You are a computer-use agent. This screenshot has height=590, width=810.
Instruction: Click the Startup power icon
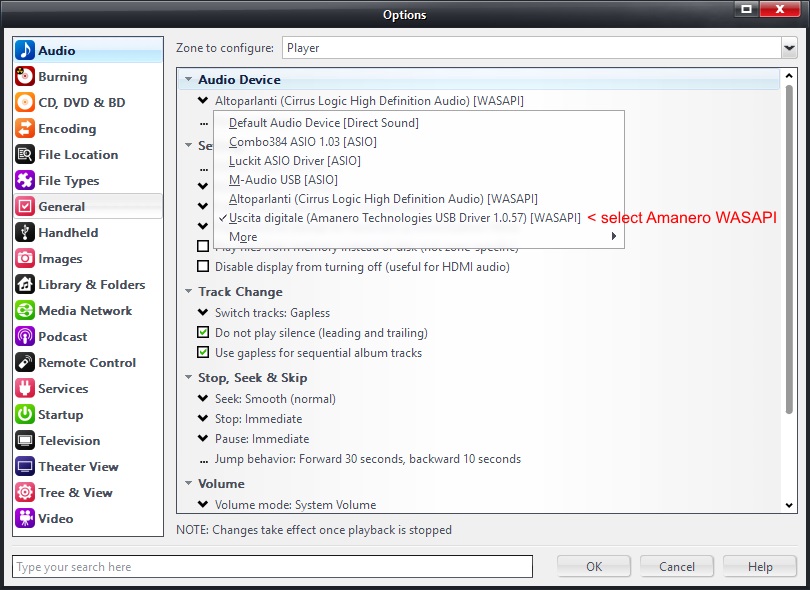point(25,415)
